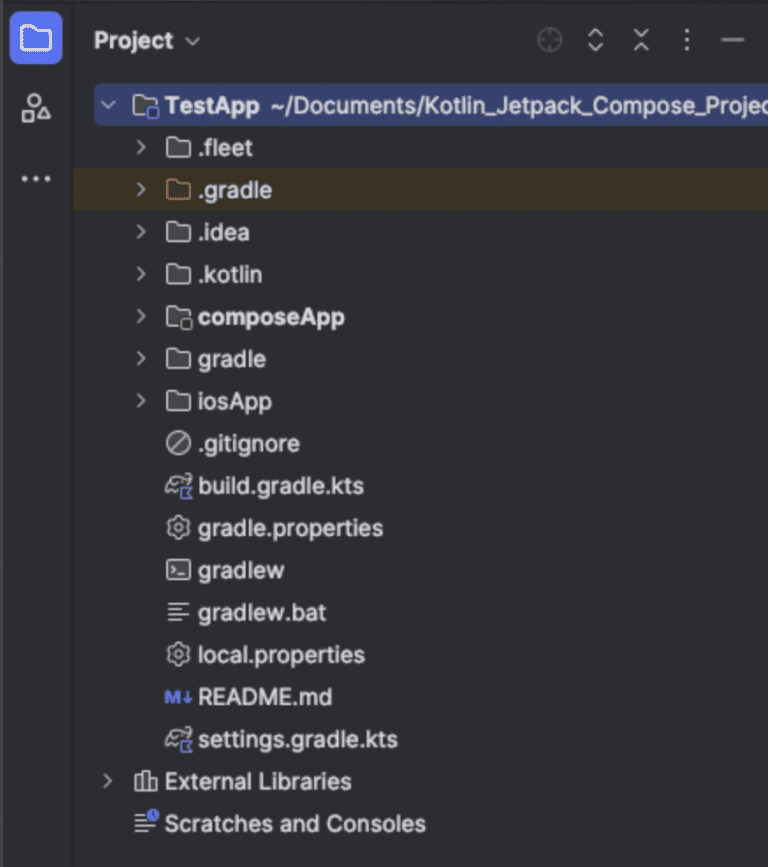The image size is (768, 867).
Task: Click the Collapse All icon in toolbar
Action: pos(641,40)
